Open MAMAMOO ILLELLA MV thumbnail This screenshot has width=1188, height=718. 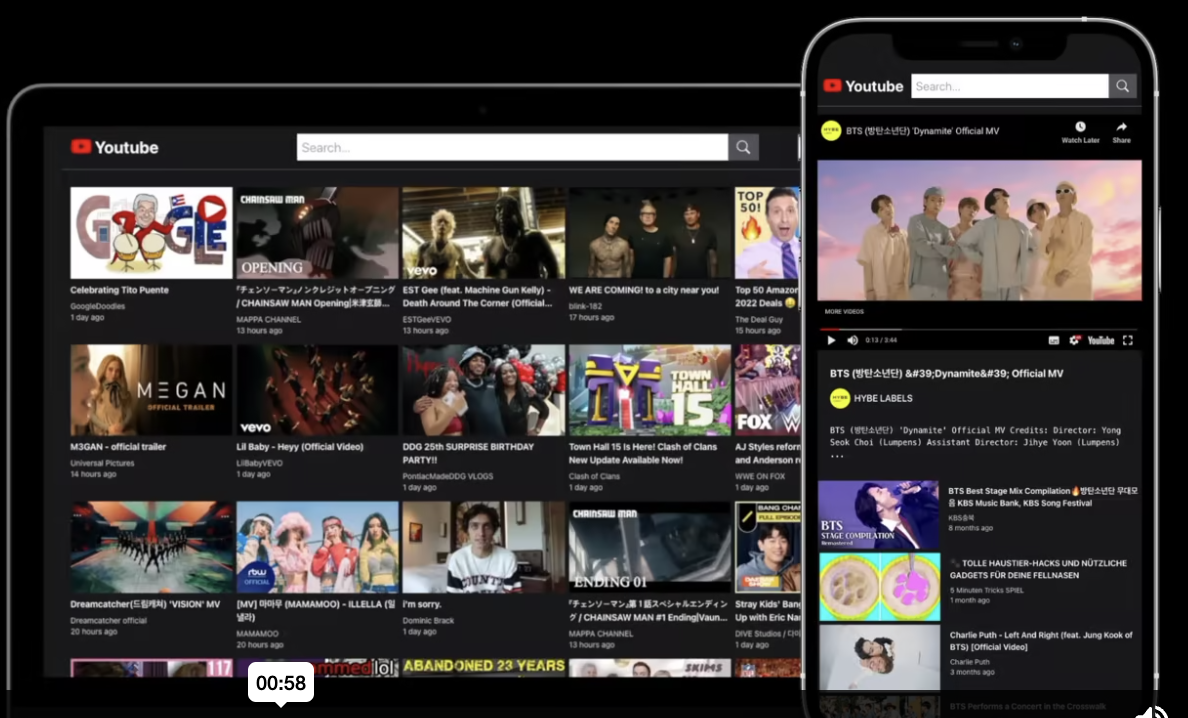tap(317, 547)
